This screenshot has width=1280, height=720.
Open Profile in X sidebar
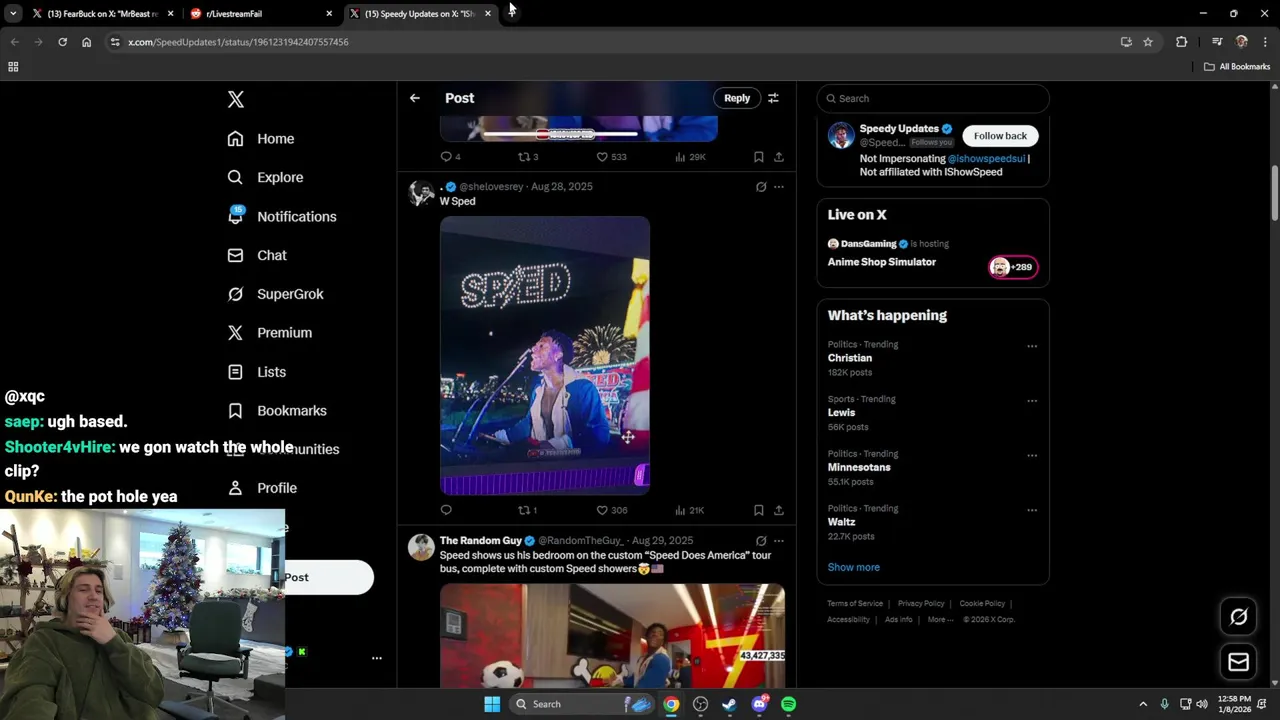coord(262,488)
